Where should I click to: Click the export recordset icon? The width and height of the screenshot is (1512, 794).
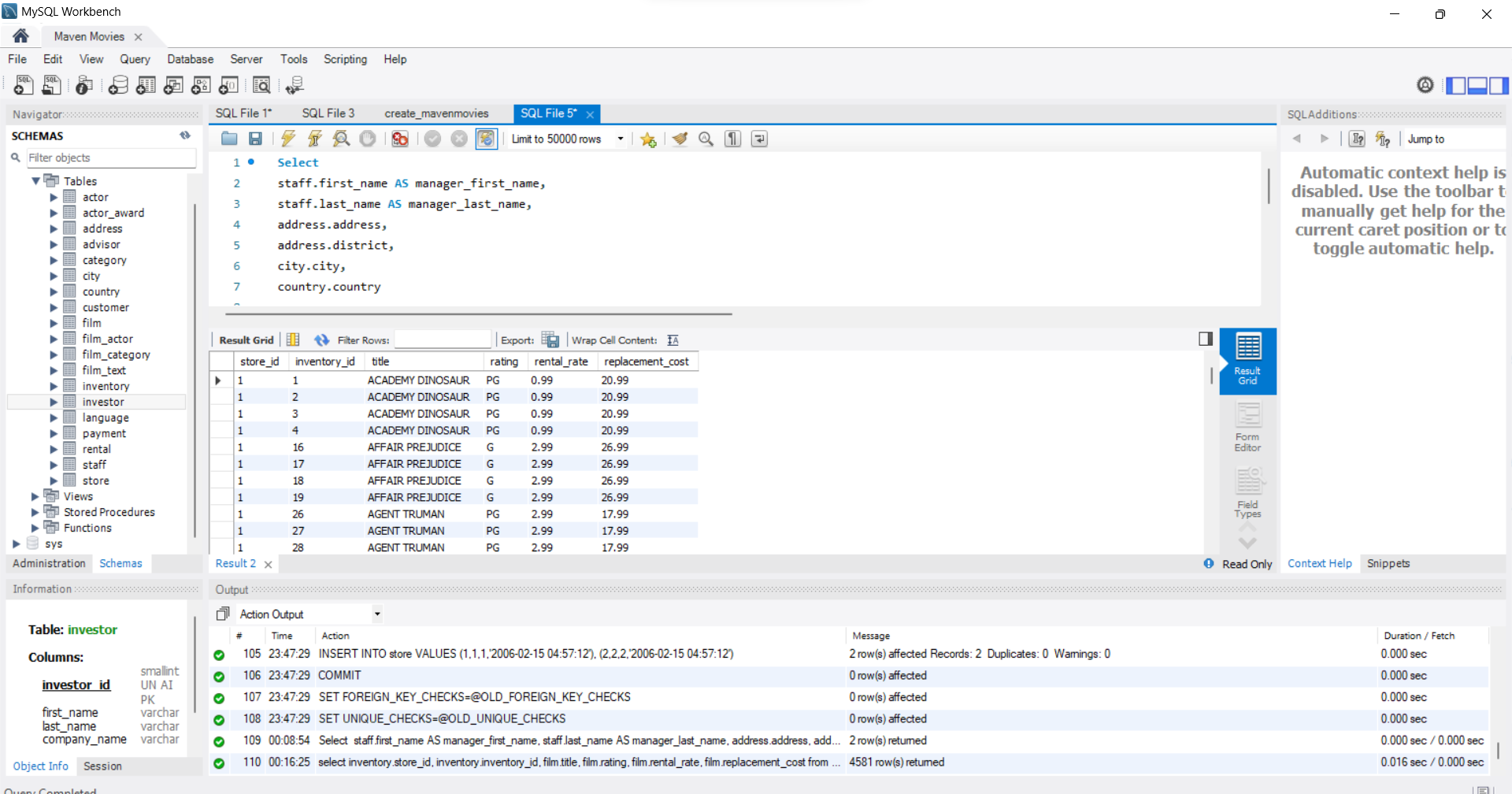tap(550, 340)
